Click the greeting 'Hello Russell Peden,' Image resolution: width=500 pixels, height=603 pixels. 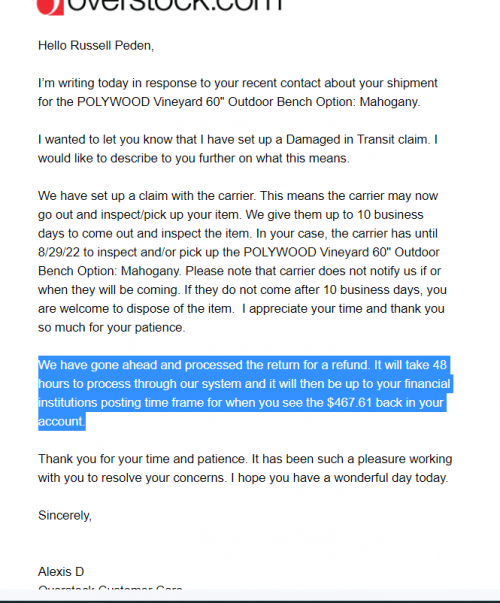[x=96, y=46]
